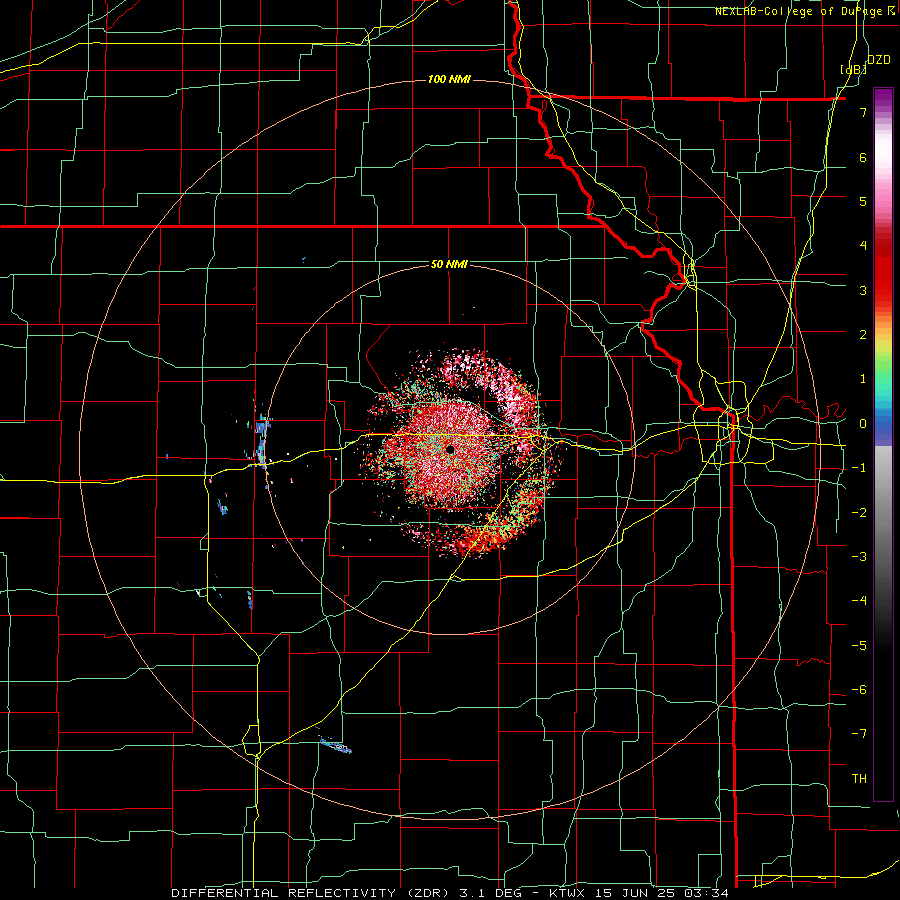Click the 2 tick on the color scale
The height and width of the screenshot is (900, 900).
863,335
